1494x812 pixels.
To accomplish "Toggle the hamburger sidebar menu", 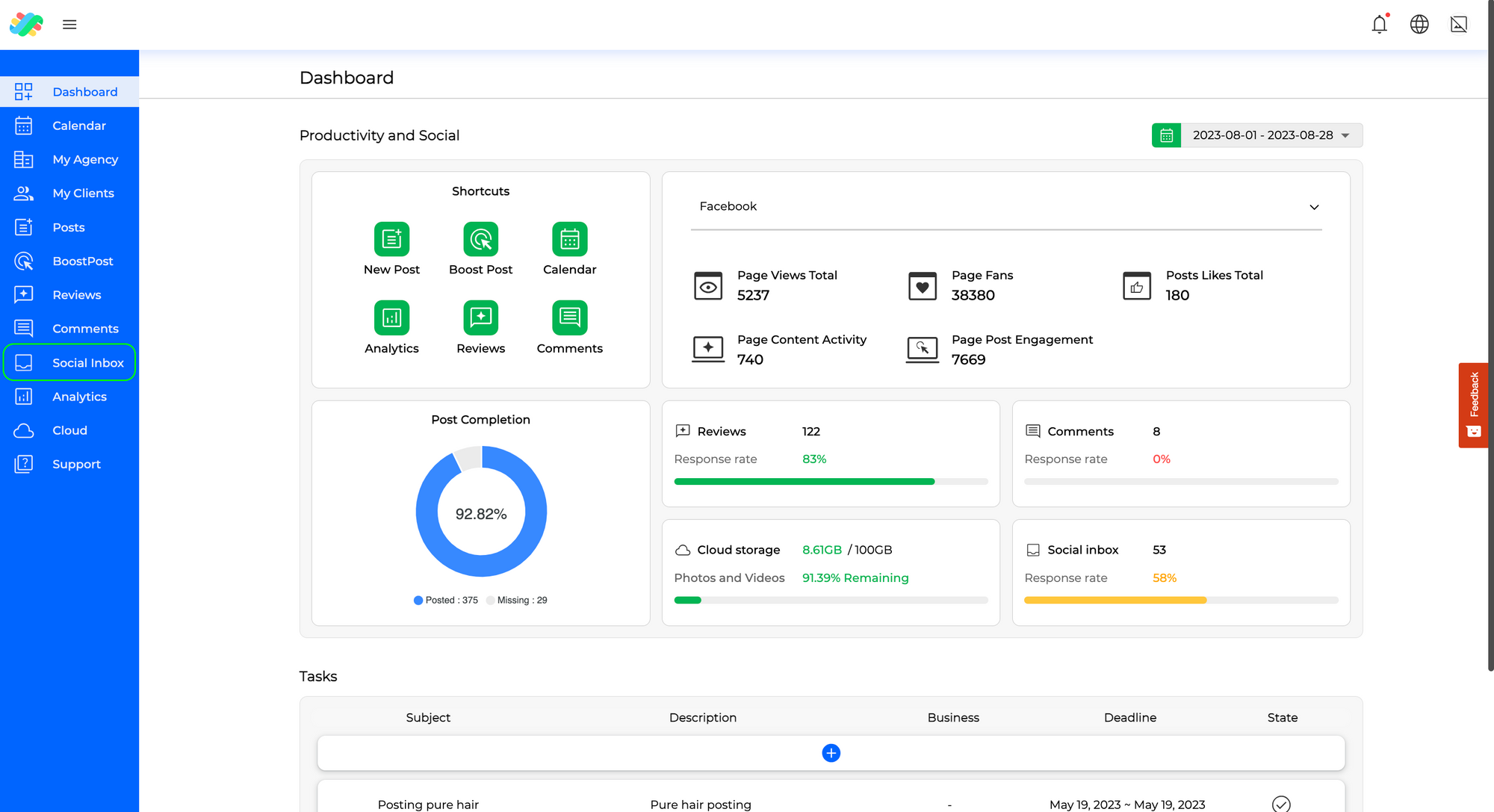I will [69, 25].
